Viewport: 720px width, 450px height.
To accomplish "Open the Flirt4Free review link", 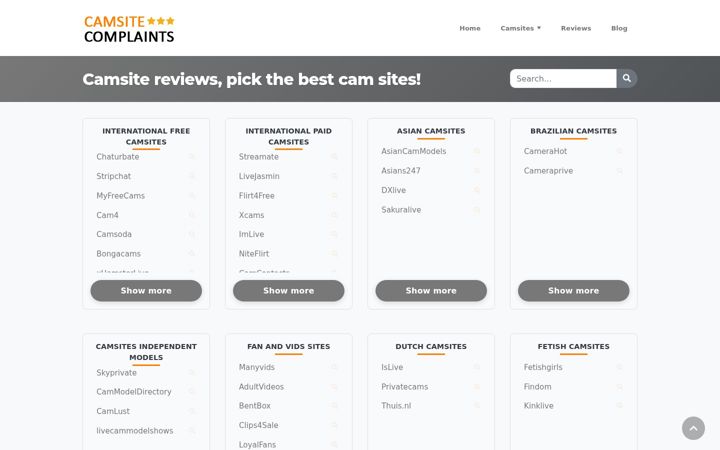I will (256, 196).
